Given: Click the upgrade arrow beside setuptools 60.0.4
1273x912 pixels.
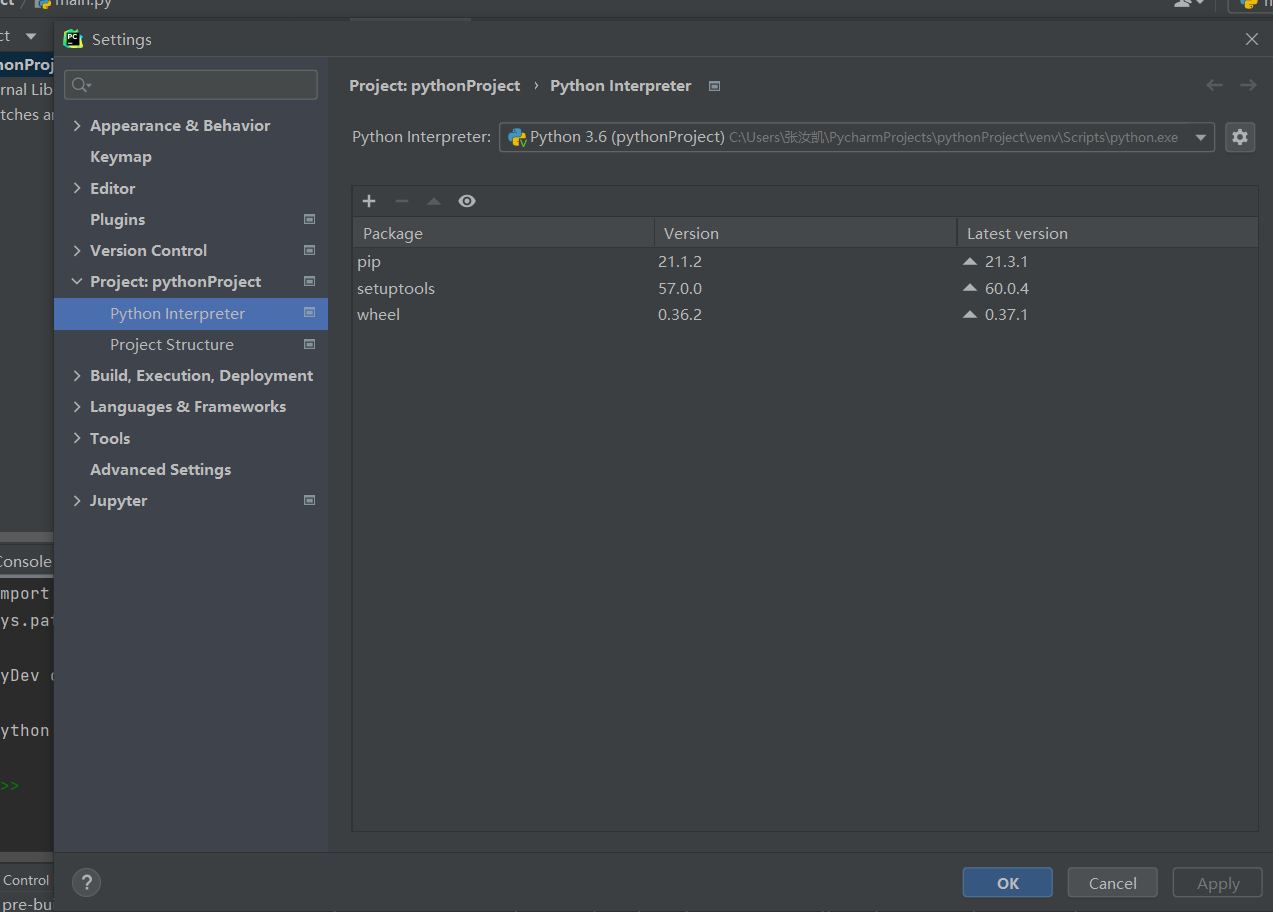Looking at the screenshot, I should 969,288.
